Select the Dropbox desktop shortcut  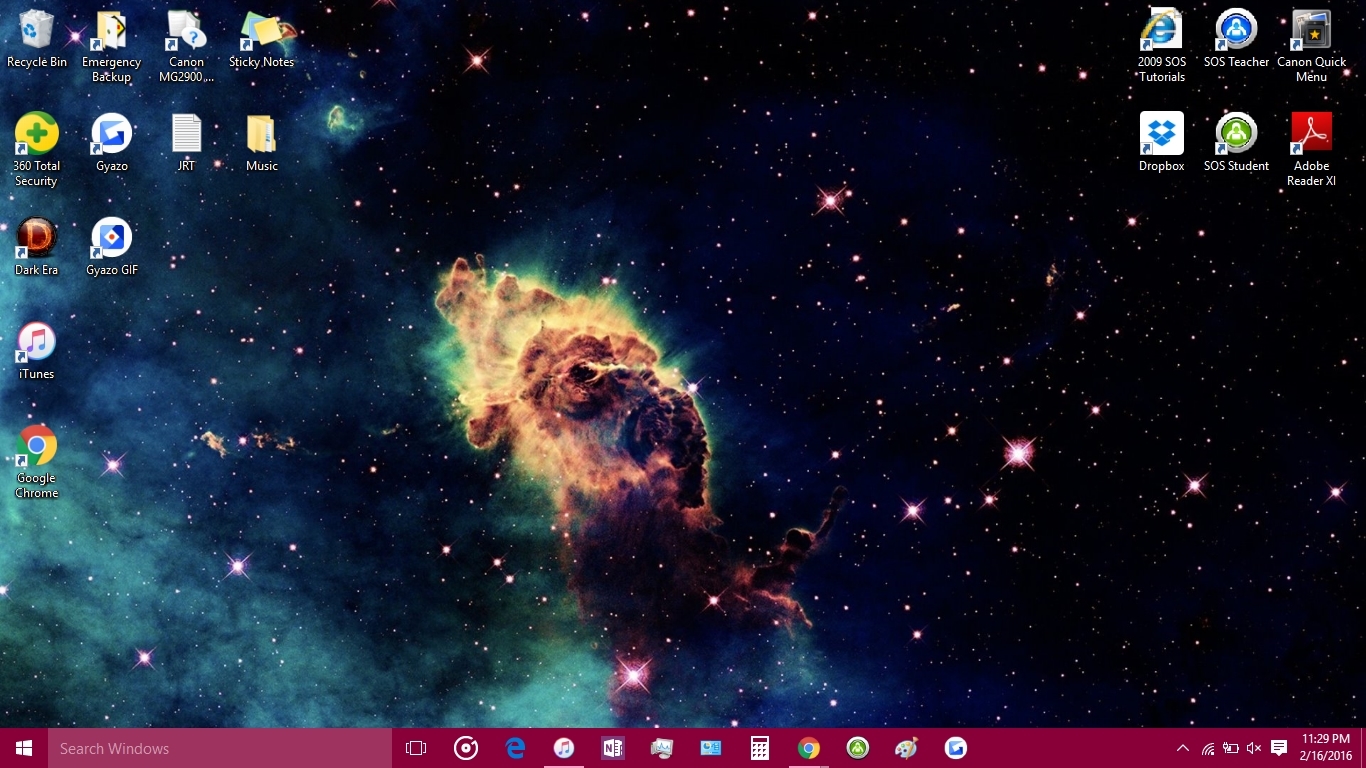pyautogui.click(x=1162, y=143)
